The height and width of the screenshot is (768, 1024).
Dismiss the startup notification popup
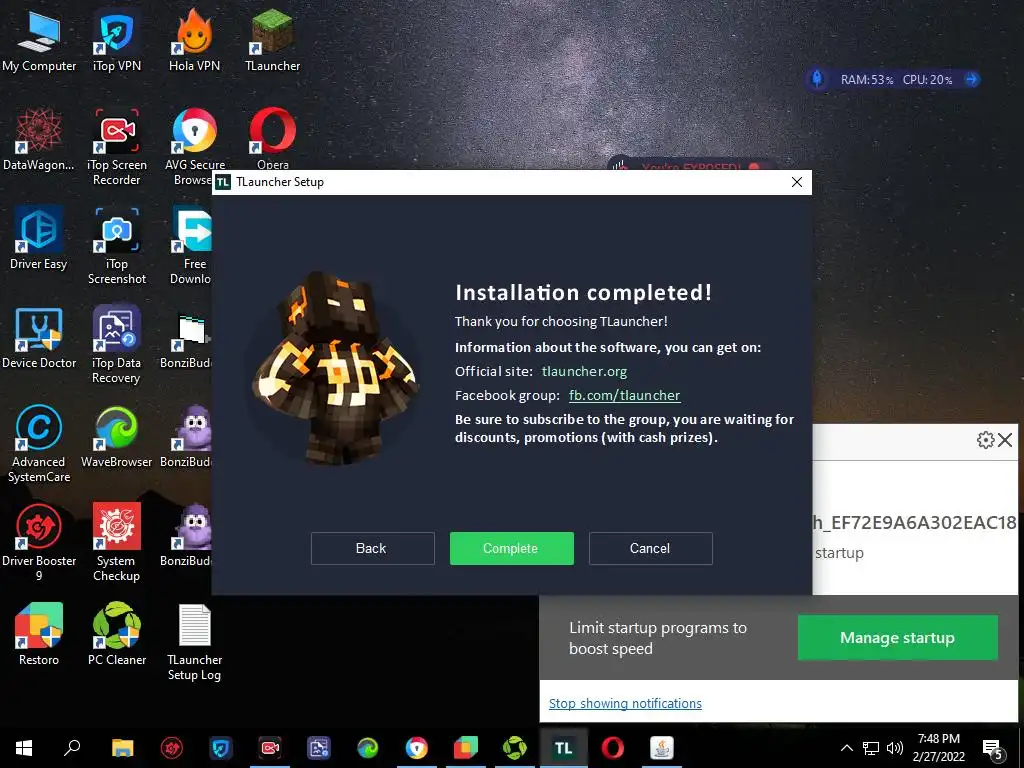(1006, 440)
